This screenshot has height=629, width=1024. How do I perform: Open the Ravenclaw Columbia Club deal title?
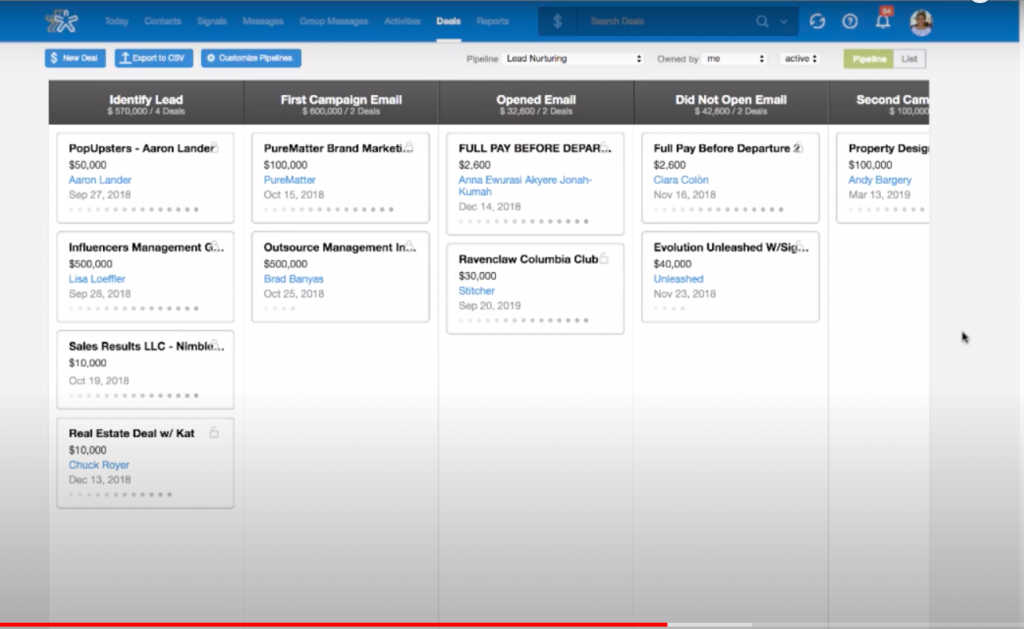pyautogui.click(x=528, y=259)
